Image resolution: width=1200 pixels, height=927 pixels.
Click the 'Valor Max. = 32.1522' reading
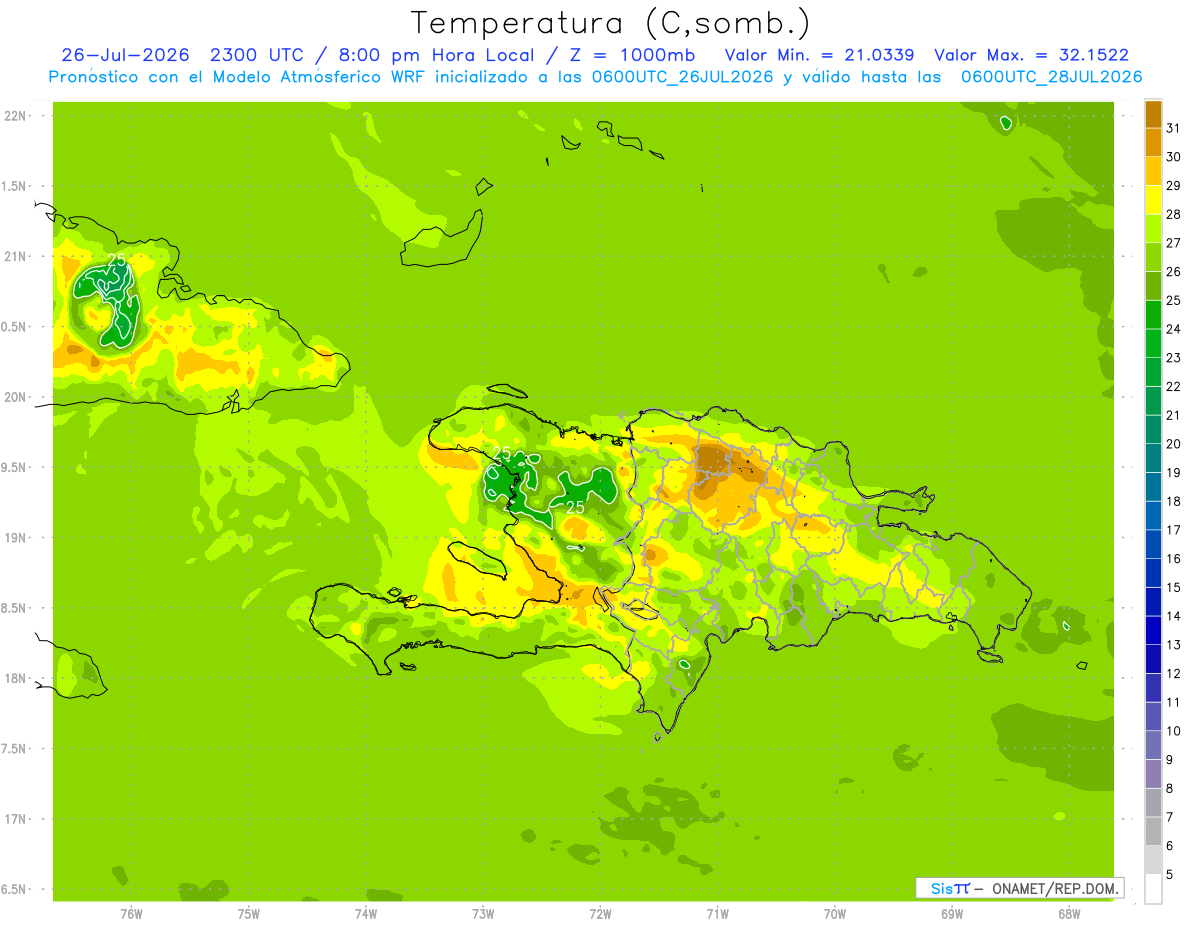pos(1031,55)
